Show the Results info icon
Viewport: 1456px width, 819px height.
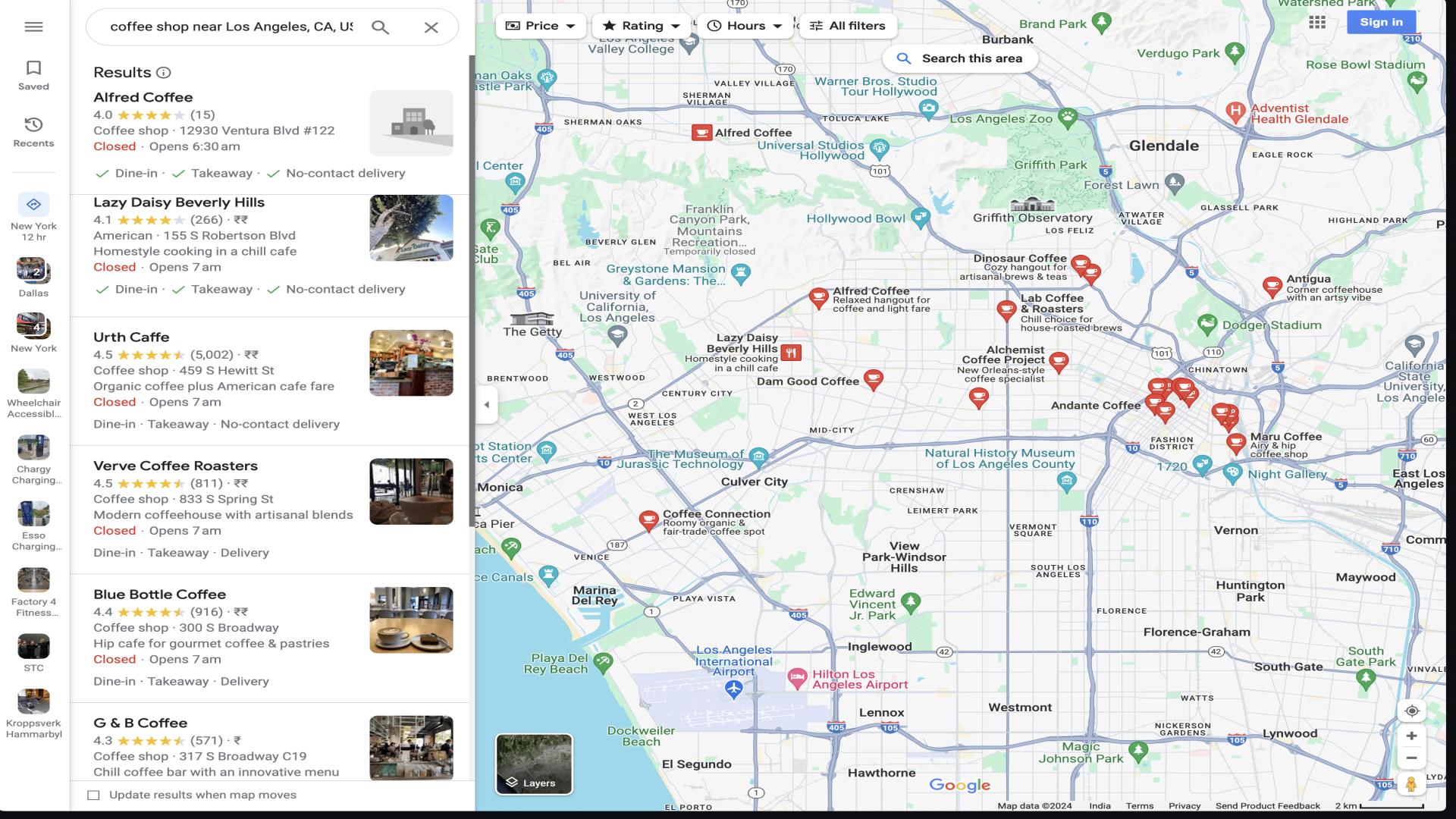[x=163, y=73]
